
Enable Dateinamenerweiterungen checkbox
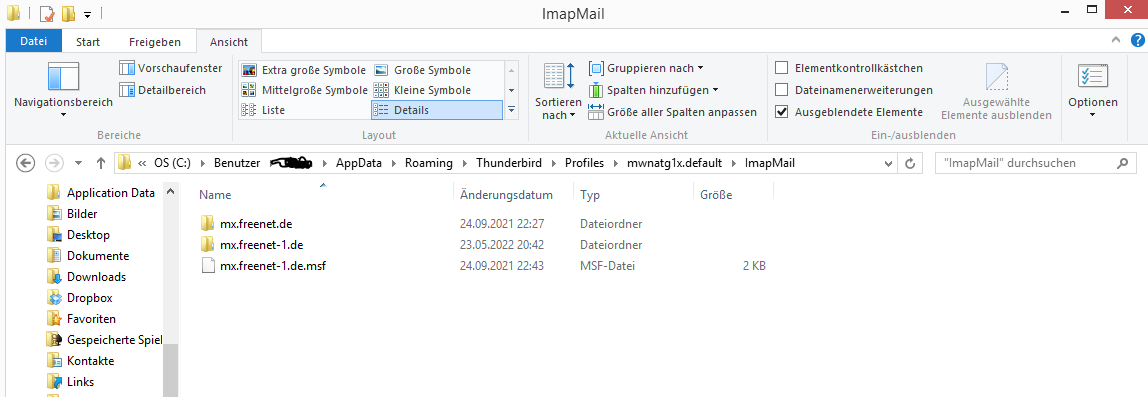click(x=854, y=90)
